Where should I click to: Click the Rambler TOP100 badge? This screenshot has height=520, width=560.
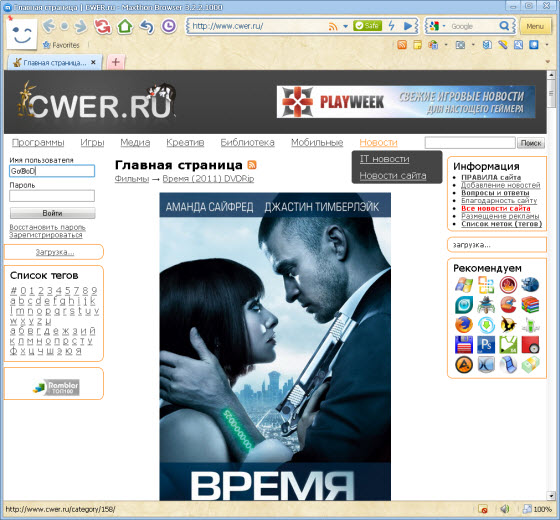coord(56,387)
